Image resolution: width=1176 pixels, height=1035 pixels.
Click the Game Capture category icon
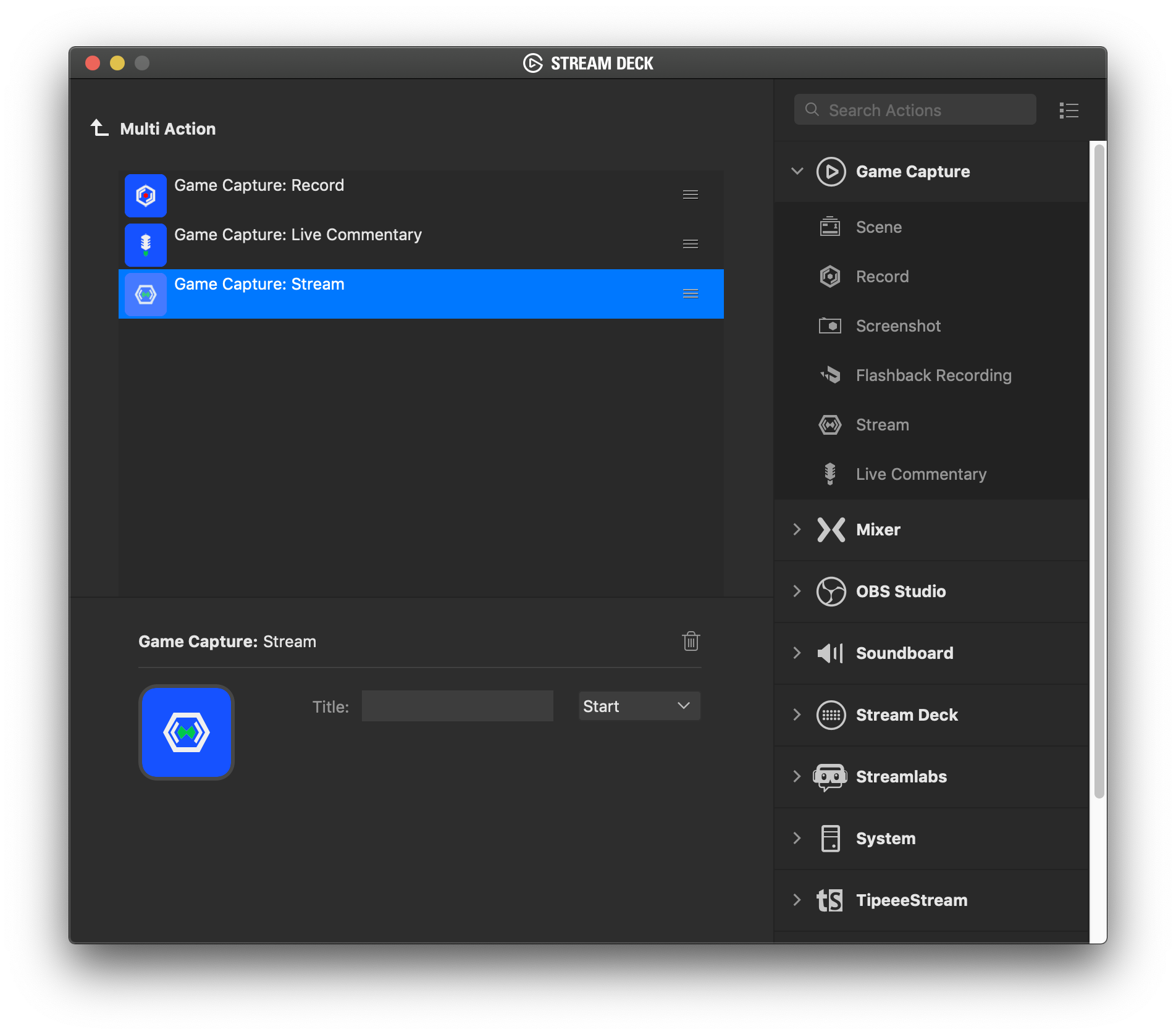831,171
